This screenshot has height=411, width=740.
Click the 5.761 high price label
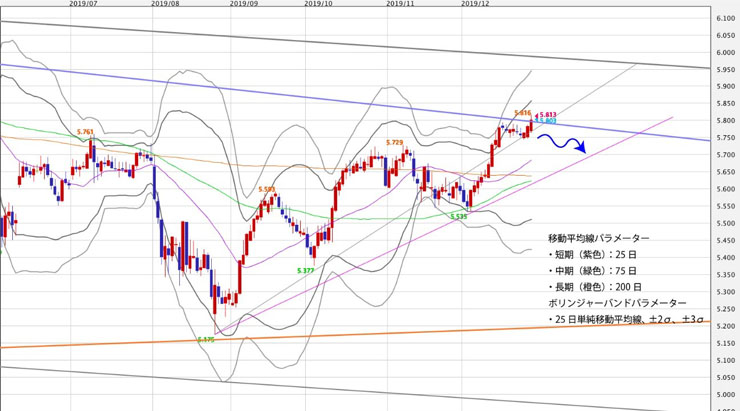85,132
